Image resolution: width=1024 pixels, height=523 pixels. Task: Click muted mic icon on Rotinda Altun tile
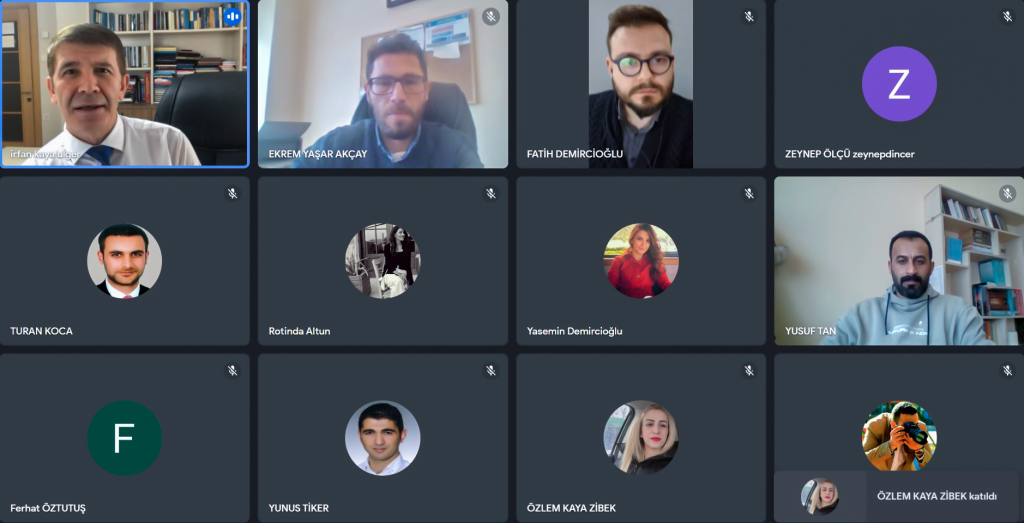490,193
